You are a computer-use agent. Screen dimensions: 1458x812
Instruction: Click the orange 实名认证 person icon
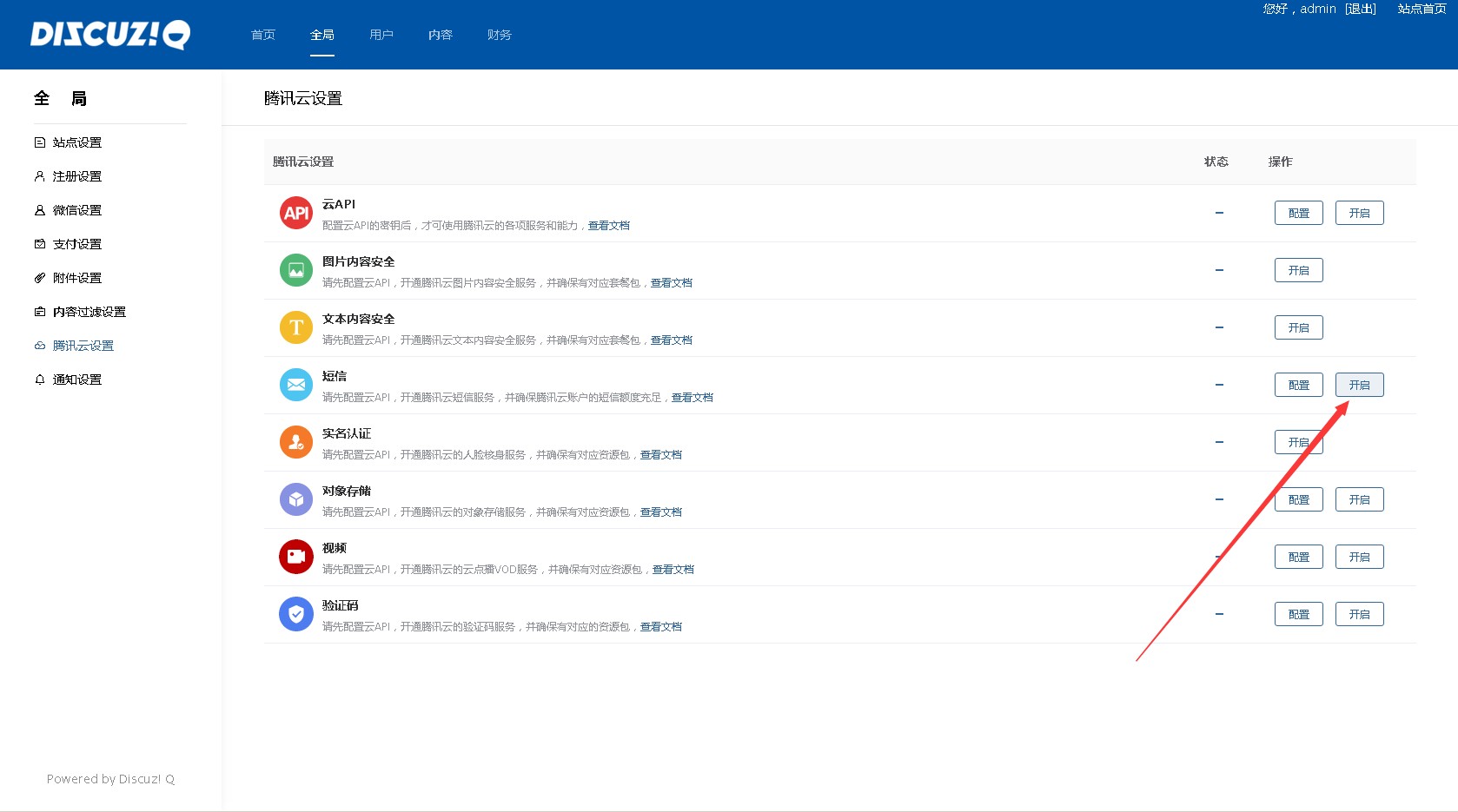click(x=296, y=442)
